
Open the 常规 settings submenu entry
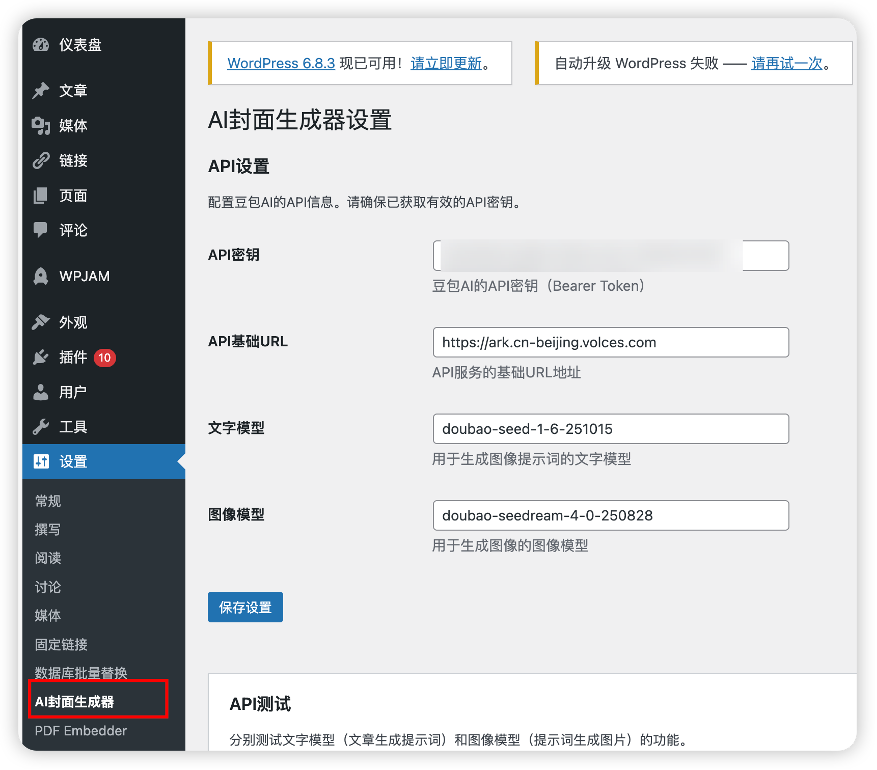pyautogui.click(x=47, y=500)
